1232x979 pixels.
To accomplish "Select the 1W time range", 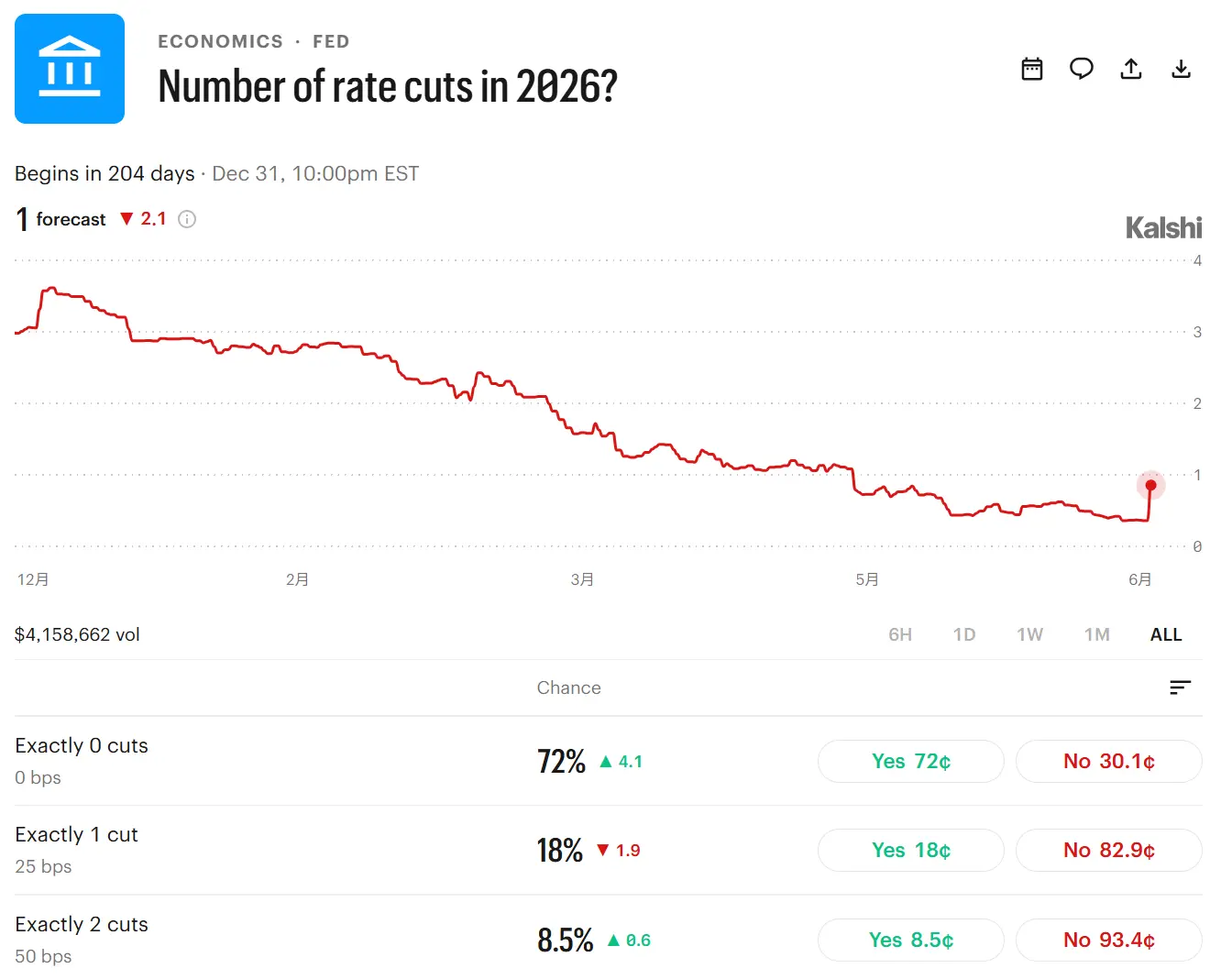I will (x=1030, y=634).
